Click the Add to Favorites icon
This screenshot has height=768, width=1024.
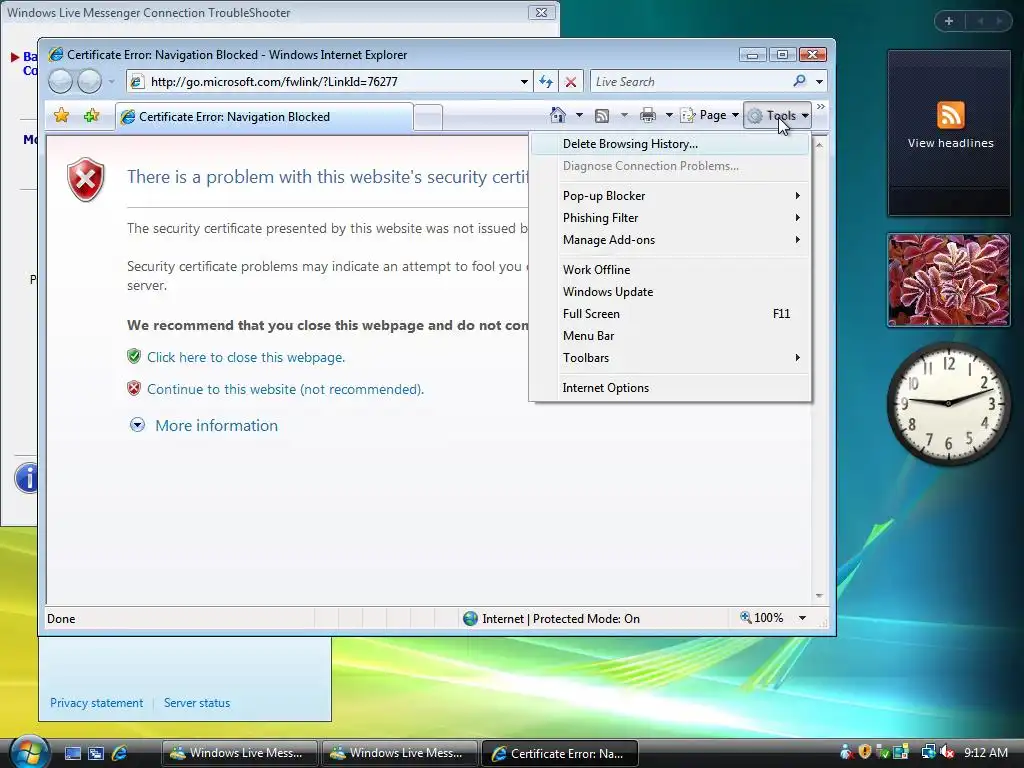pyautogui.click(x=91, y=116)
